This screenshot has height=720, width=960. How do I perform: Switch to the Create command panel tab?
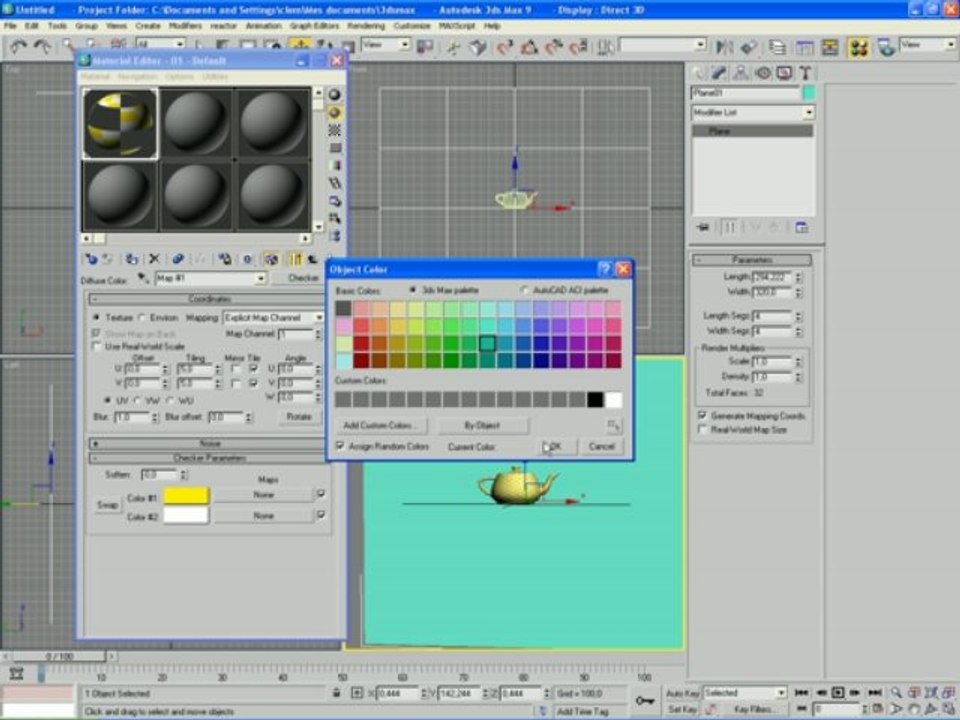[699, 73]
